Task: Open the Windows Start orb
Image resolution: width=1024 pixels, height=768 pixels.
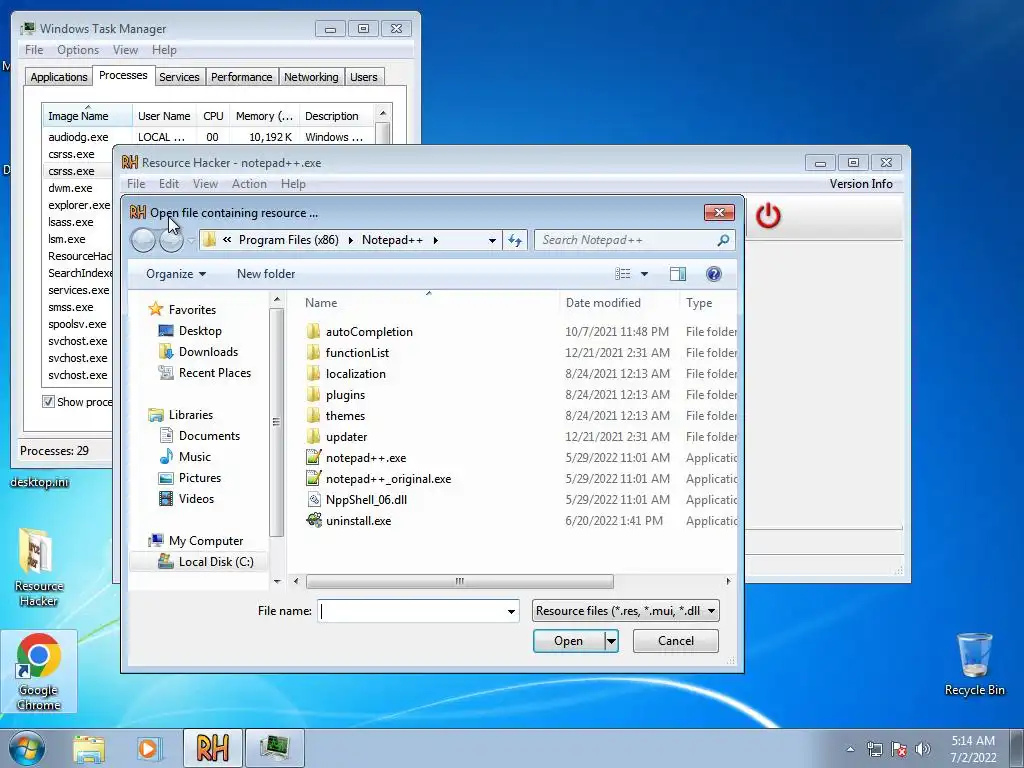Action: click(26, 748)
